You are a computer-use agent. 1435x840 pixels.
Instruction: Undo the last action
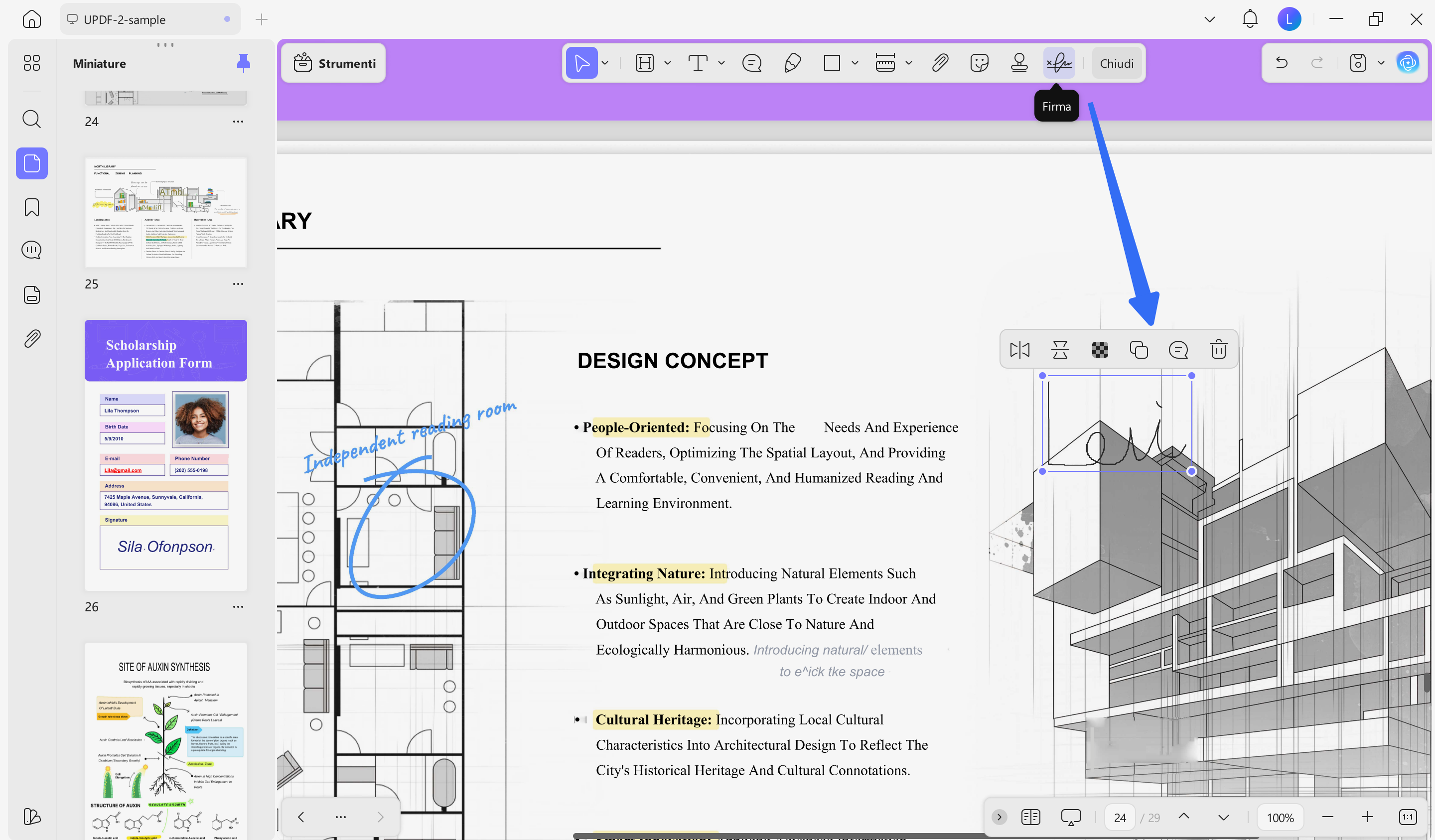1281,63
